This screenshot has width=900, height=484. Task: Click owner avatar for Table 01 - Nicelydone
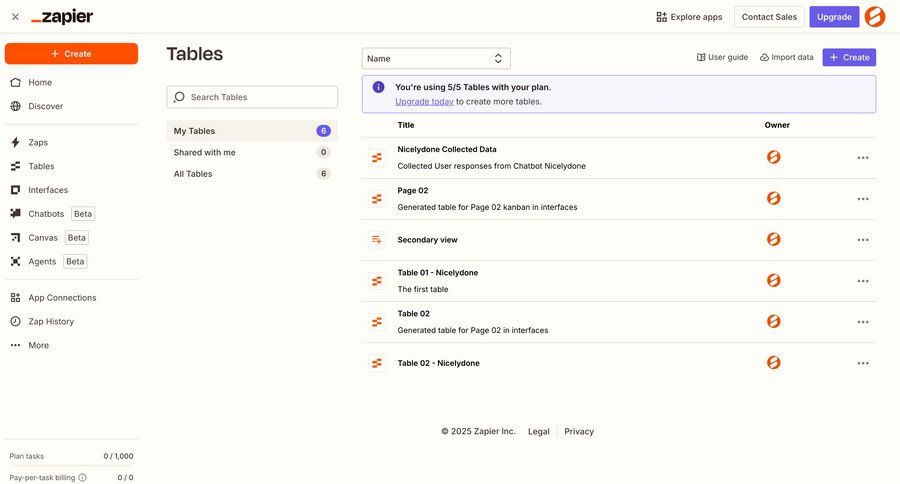click(774, 280)
